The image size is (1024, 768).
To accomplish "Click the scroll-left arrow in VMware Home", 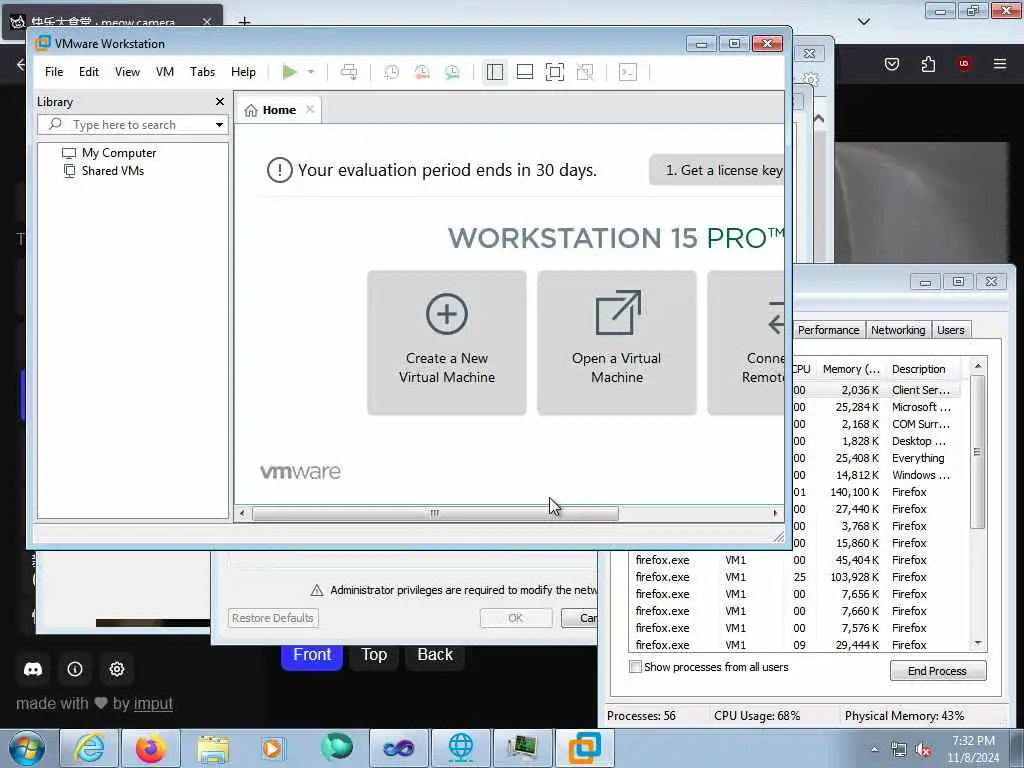I will pyautogui.click(x=242, y=513).
